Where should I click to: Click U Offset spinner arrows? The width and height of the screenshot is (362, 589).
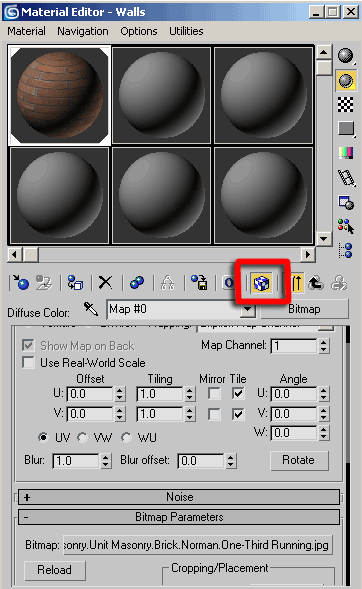click(x=119, y=394)
